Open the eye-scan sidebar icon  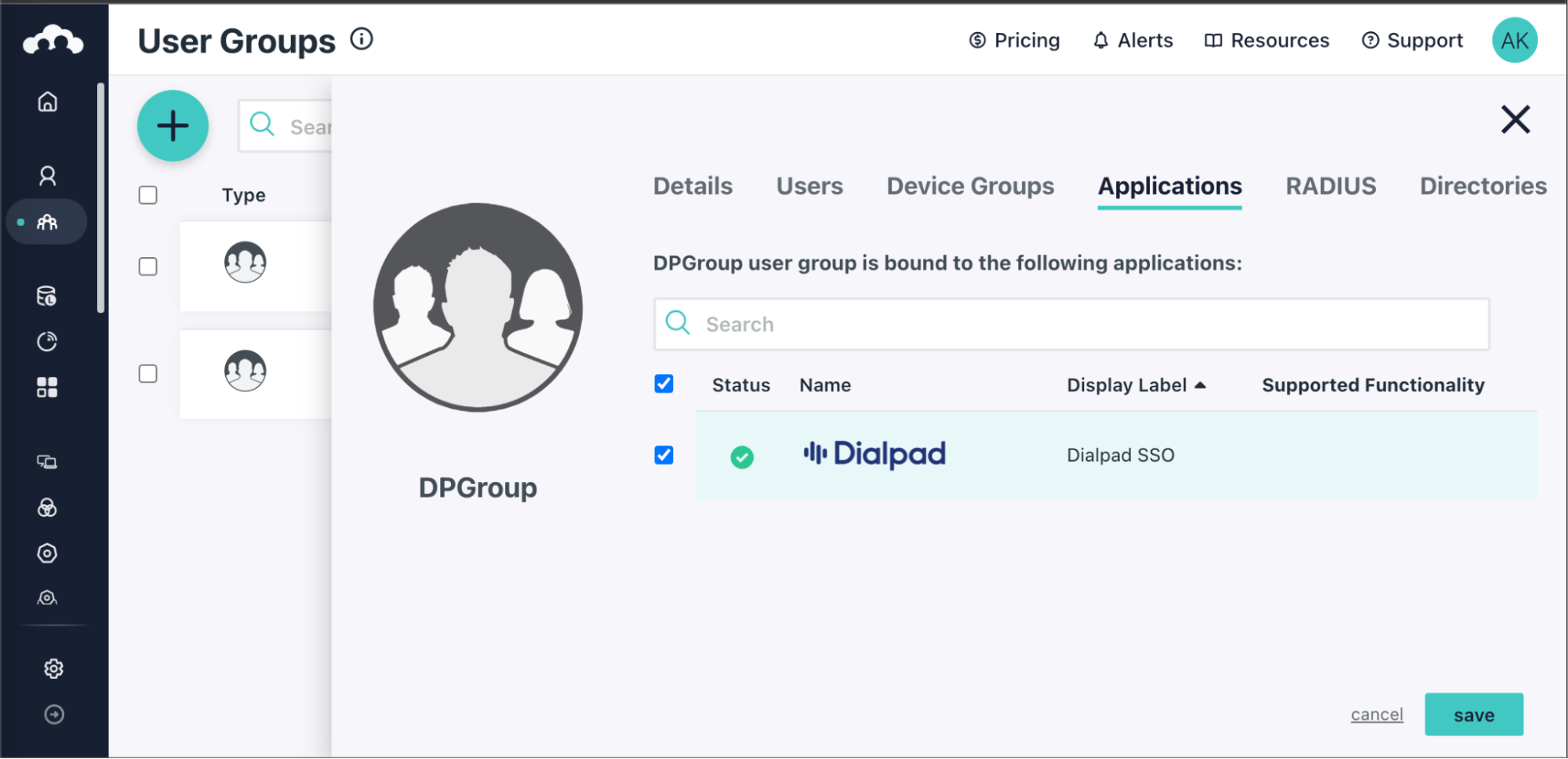pyautogui.click(x=47, y=598)
